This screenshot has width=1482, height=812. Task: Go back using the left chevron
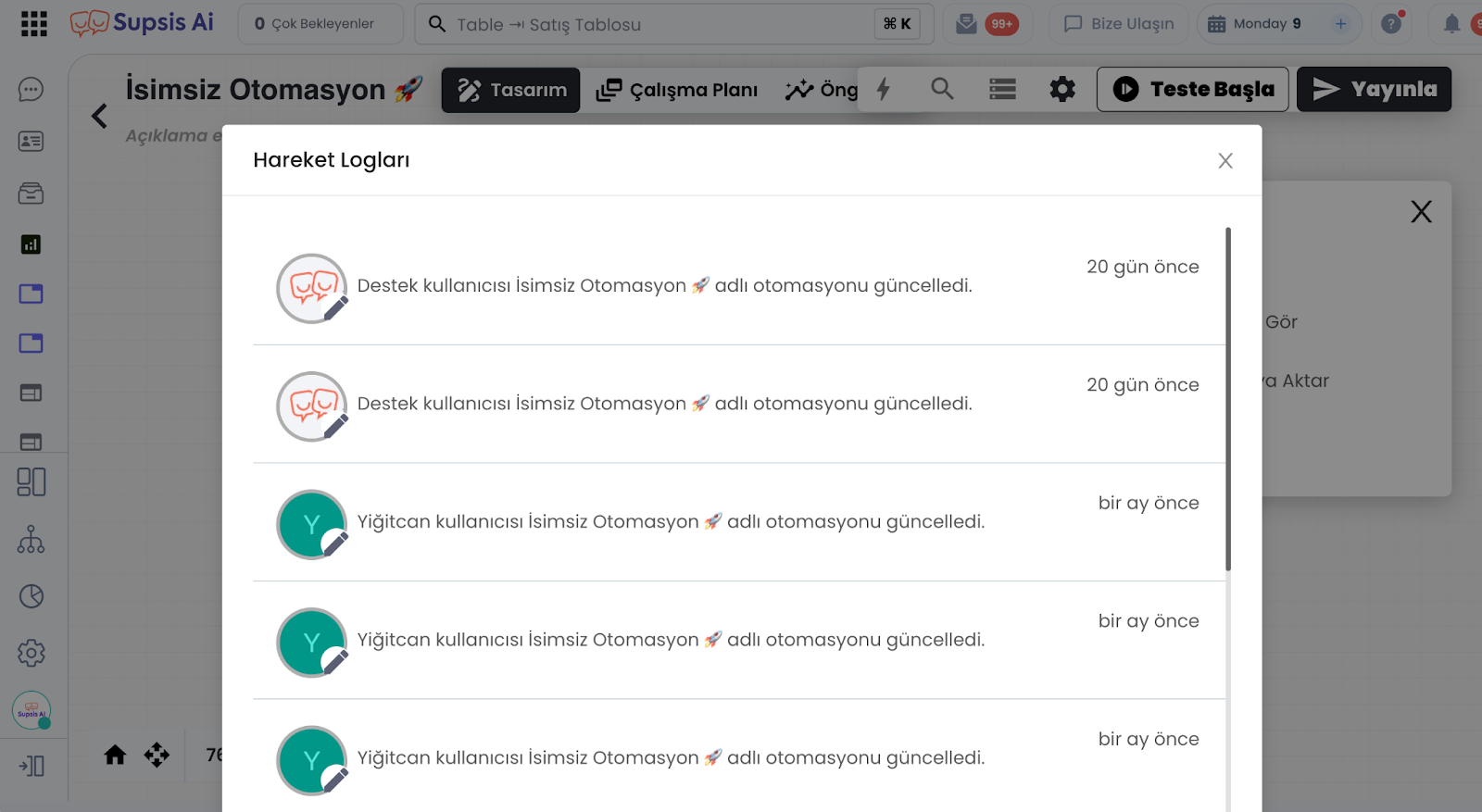[x=100, y=116]
